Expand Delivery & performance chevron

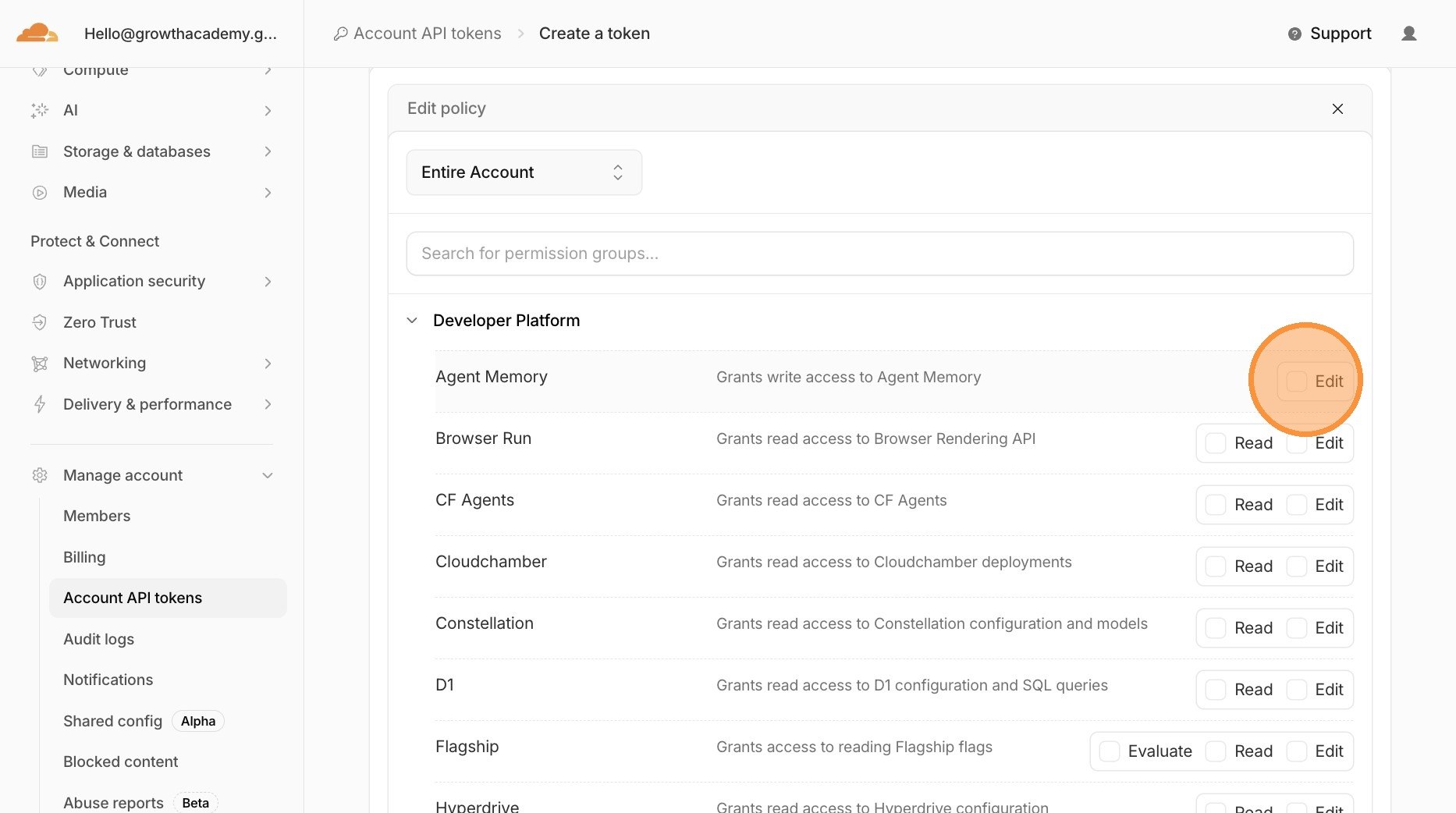pyautogui.click(x=268, y=404)
